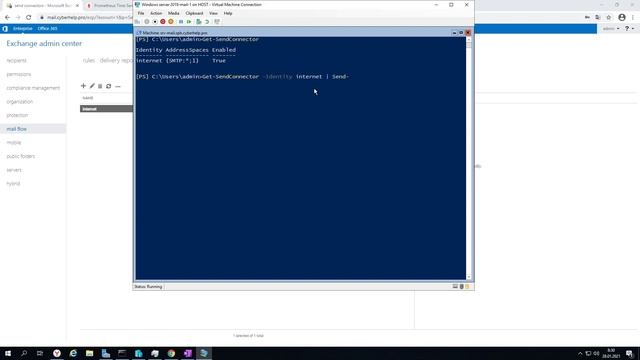Click browser back arrow button
The height and width of the screenshot is (360, 640).
[x=7, y=18]
